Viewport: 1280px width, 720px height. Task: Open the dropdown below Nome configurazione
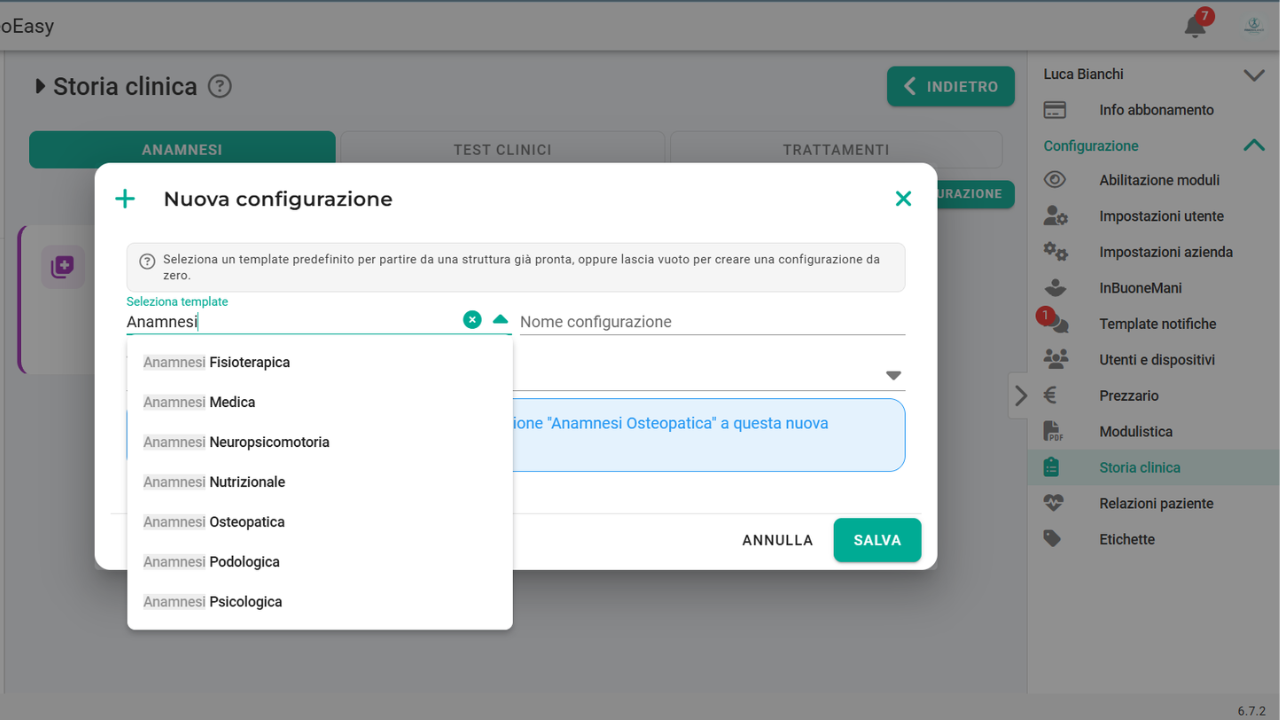coord(893,376)
